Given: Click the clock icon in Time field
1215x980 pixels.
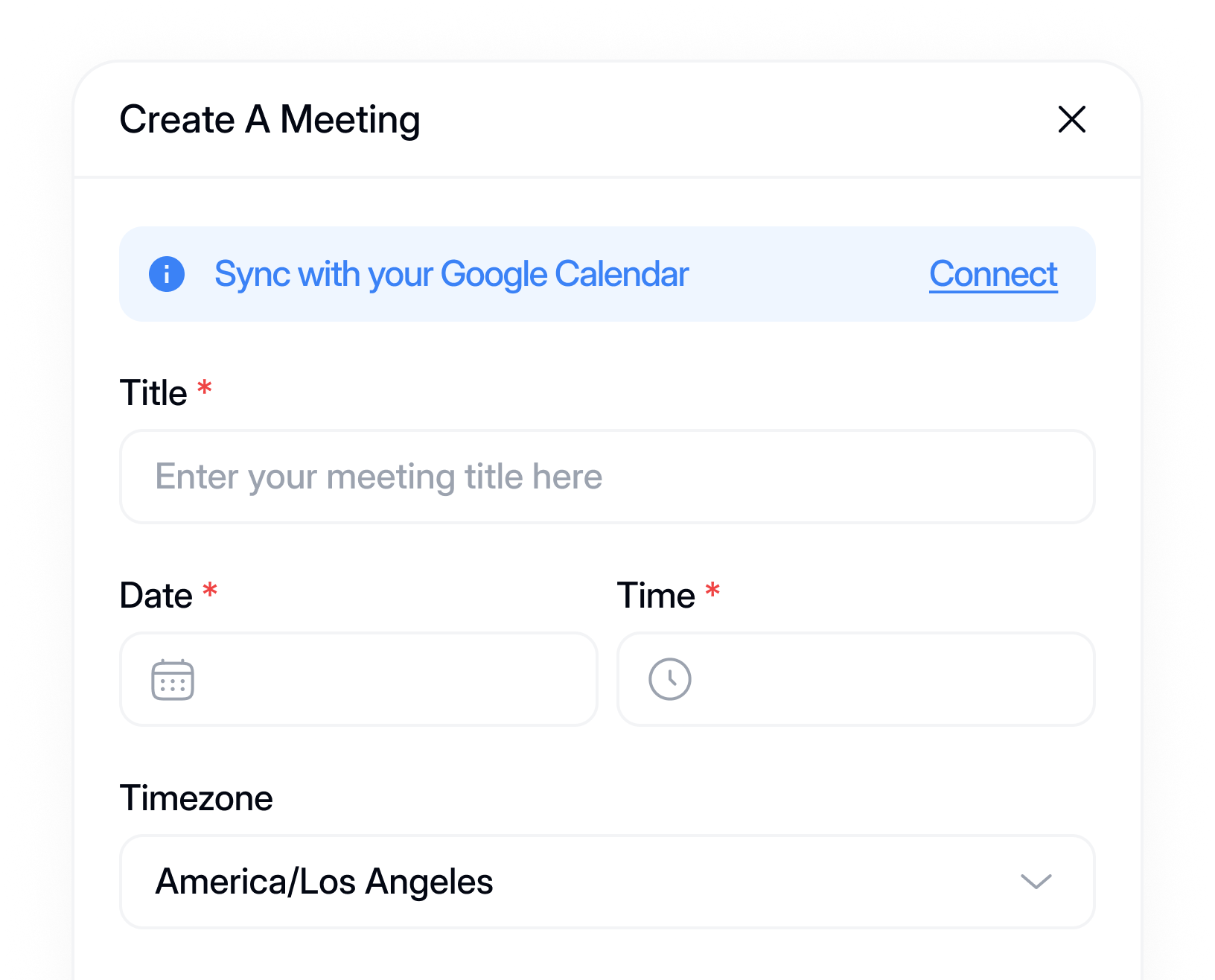Looking at the screenshot, I should pos(670,679).
